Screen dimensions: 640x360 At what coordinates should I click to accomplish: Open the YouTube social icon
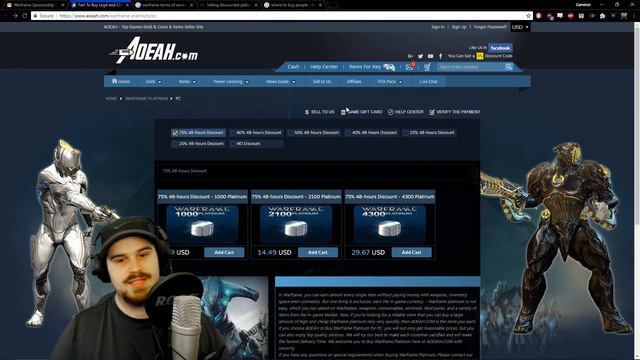[430, 56]
